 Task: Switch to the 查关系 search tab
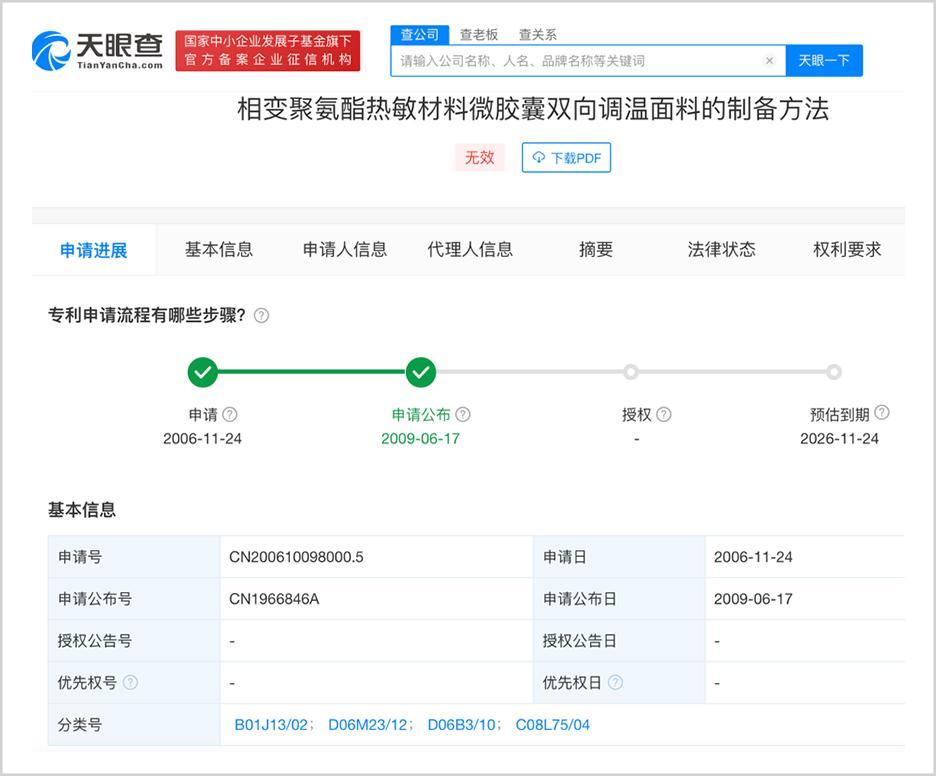pos(538,35)
